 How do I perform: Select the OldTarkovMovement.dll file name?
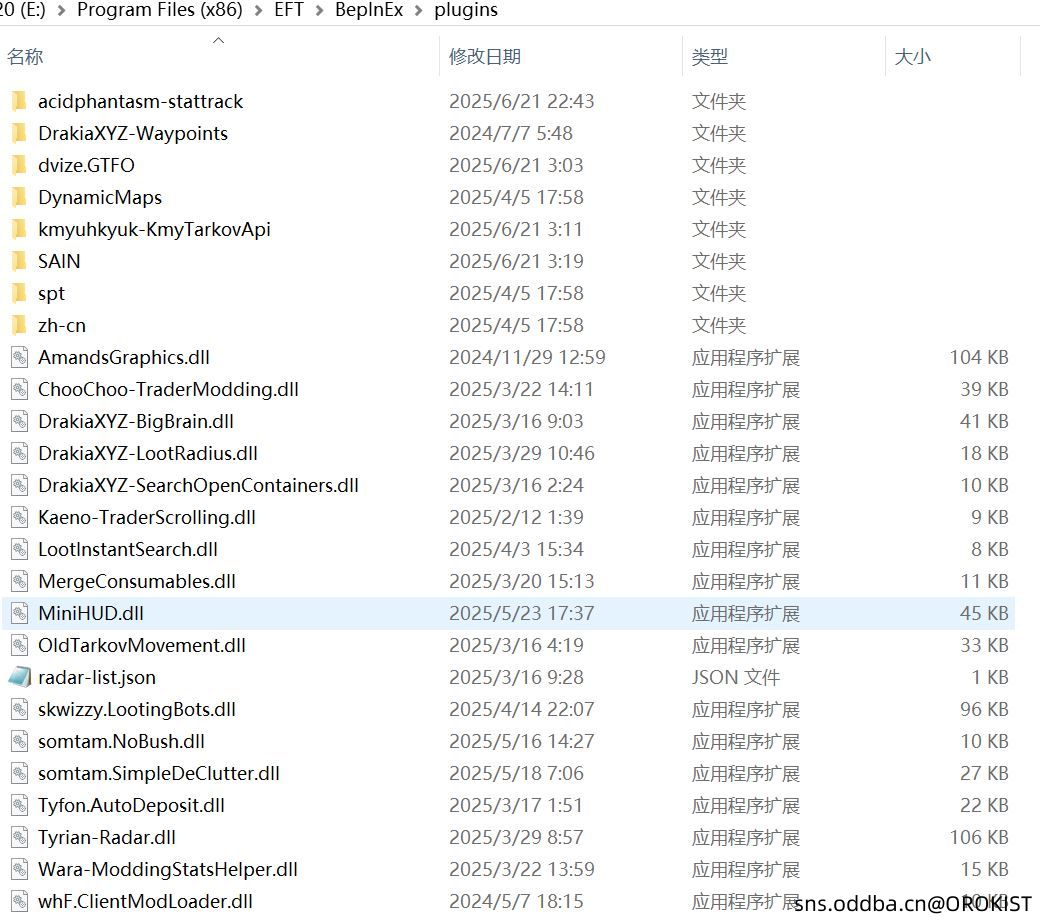click(142, 645)
